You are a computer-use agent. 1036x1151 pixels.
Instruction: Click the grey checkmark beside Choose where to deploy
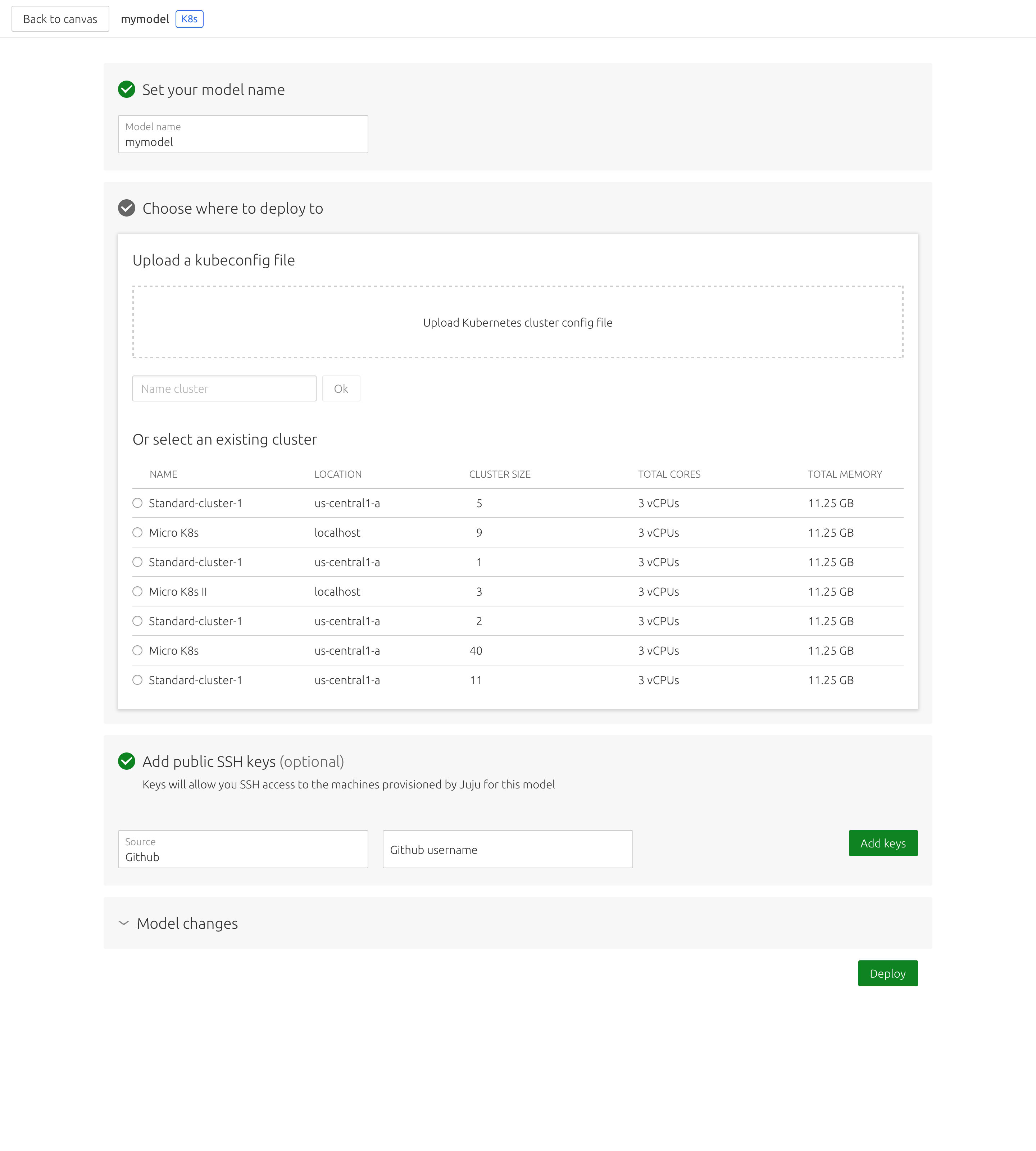click(x=126, y=208)
